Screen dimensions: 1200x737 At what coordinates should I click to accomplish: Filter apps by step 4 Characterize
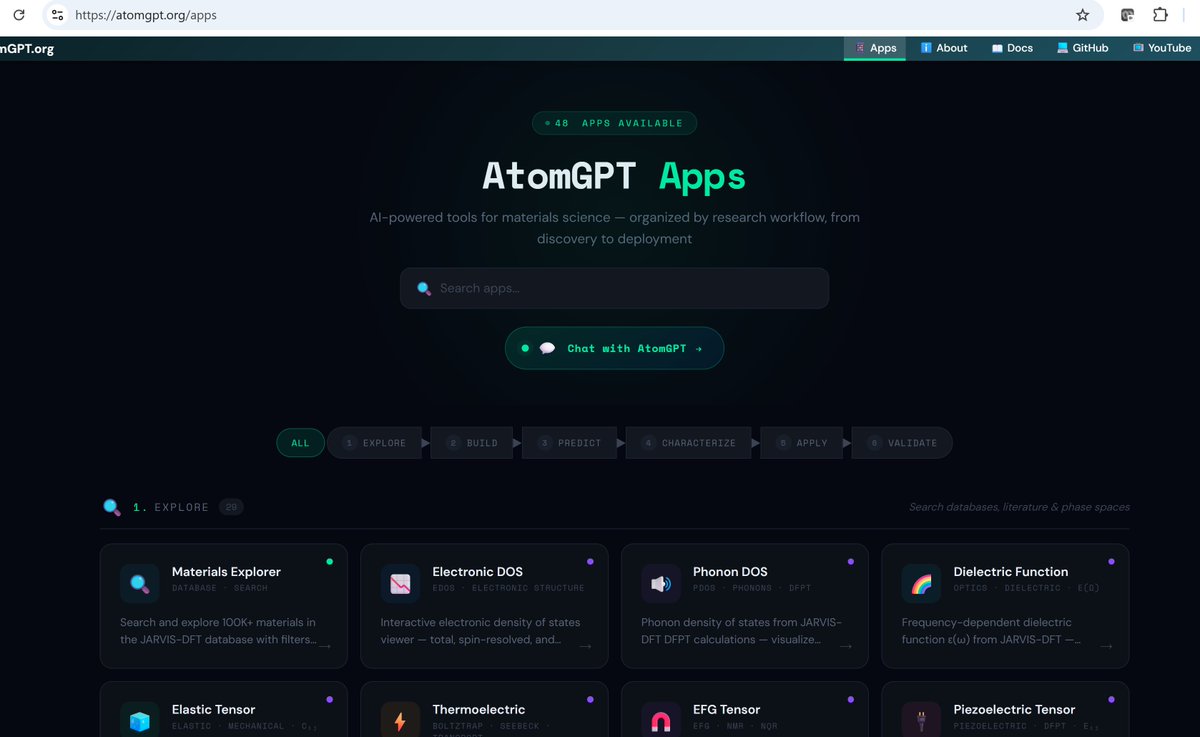click(688, 443)
